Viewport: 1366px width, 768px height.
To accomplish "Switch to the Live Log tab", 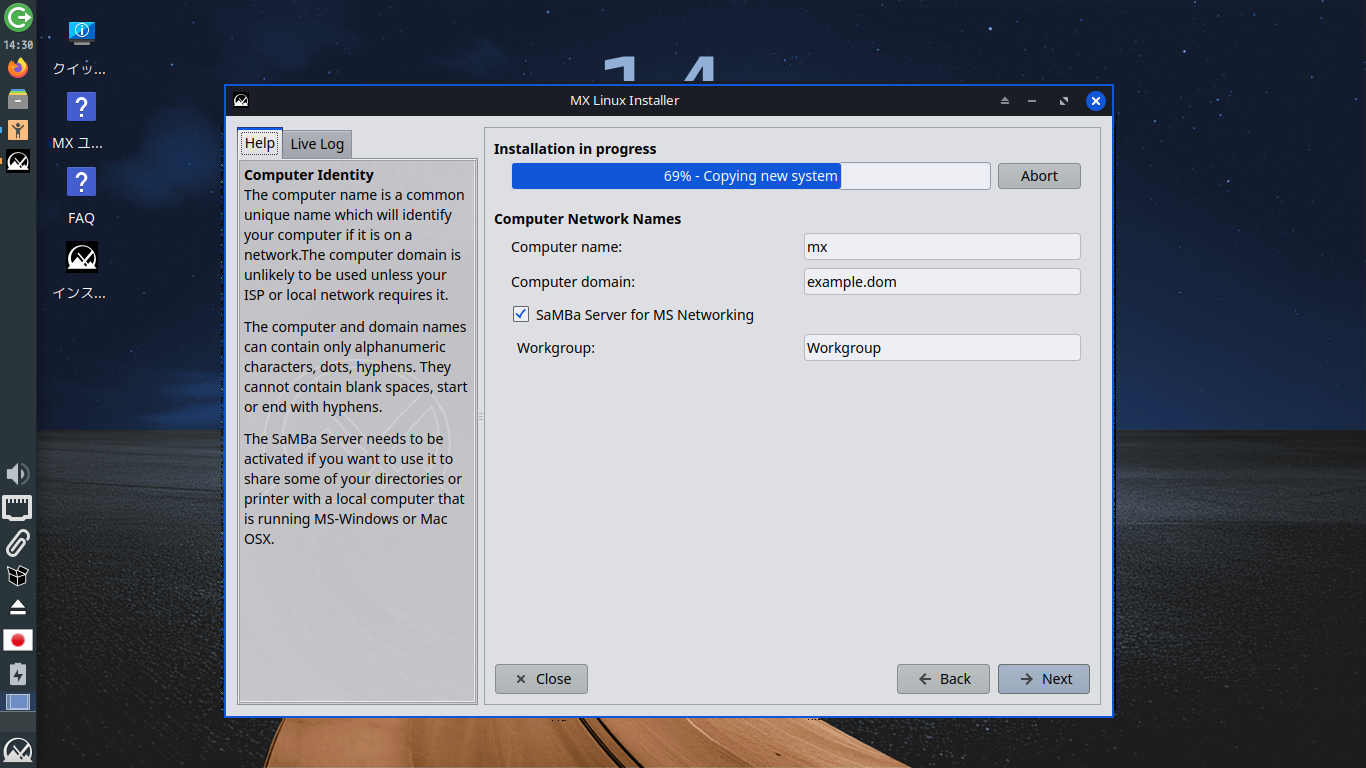I will point(317,144).
